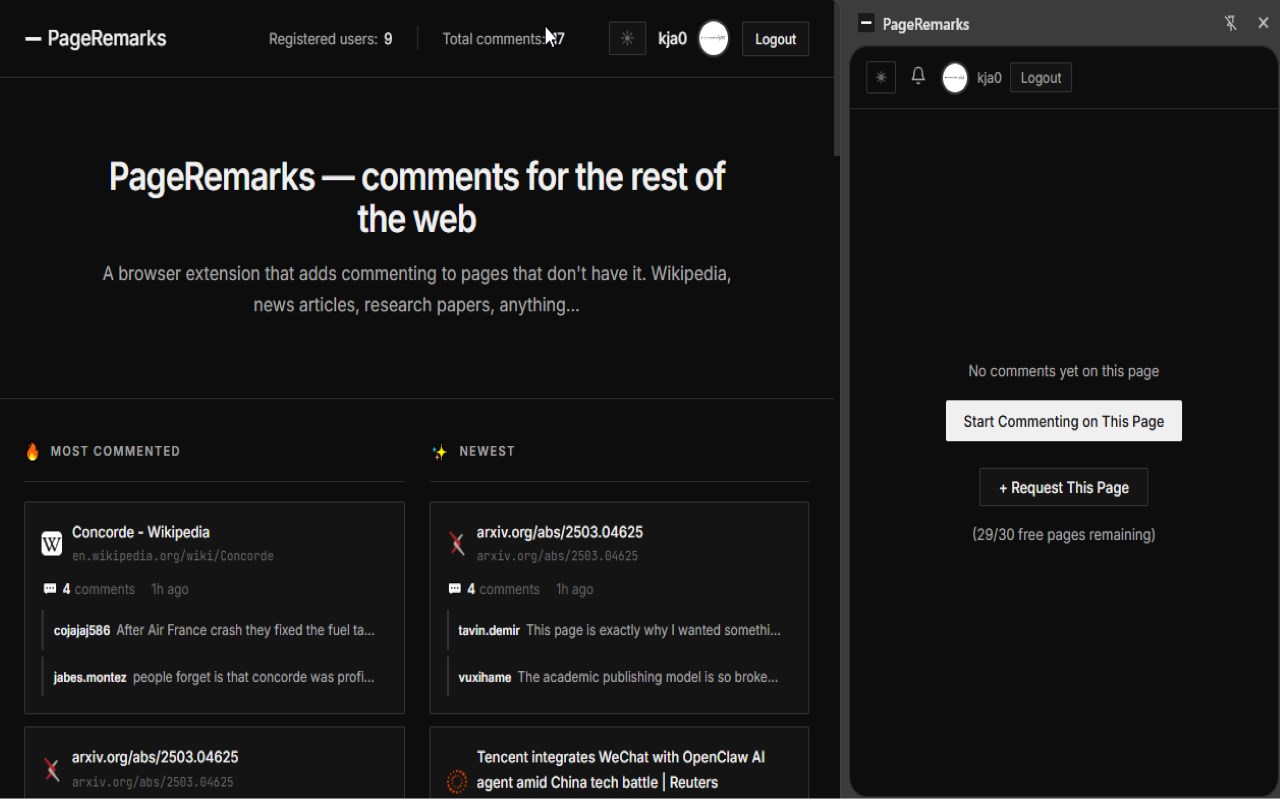
Task: Click the main page vertical scrollbar
Action: pyautogui.click(x=837, y=80)
